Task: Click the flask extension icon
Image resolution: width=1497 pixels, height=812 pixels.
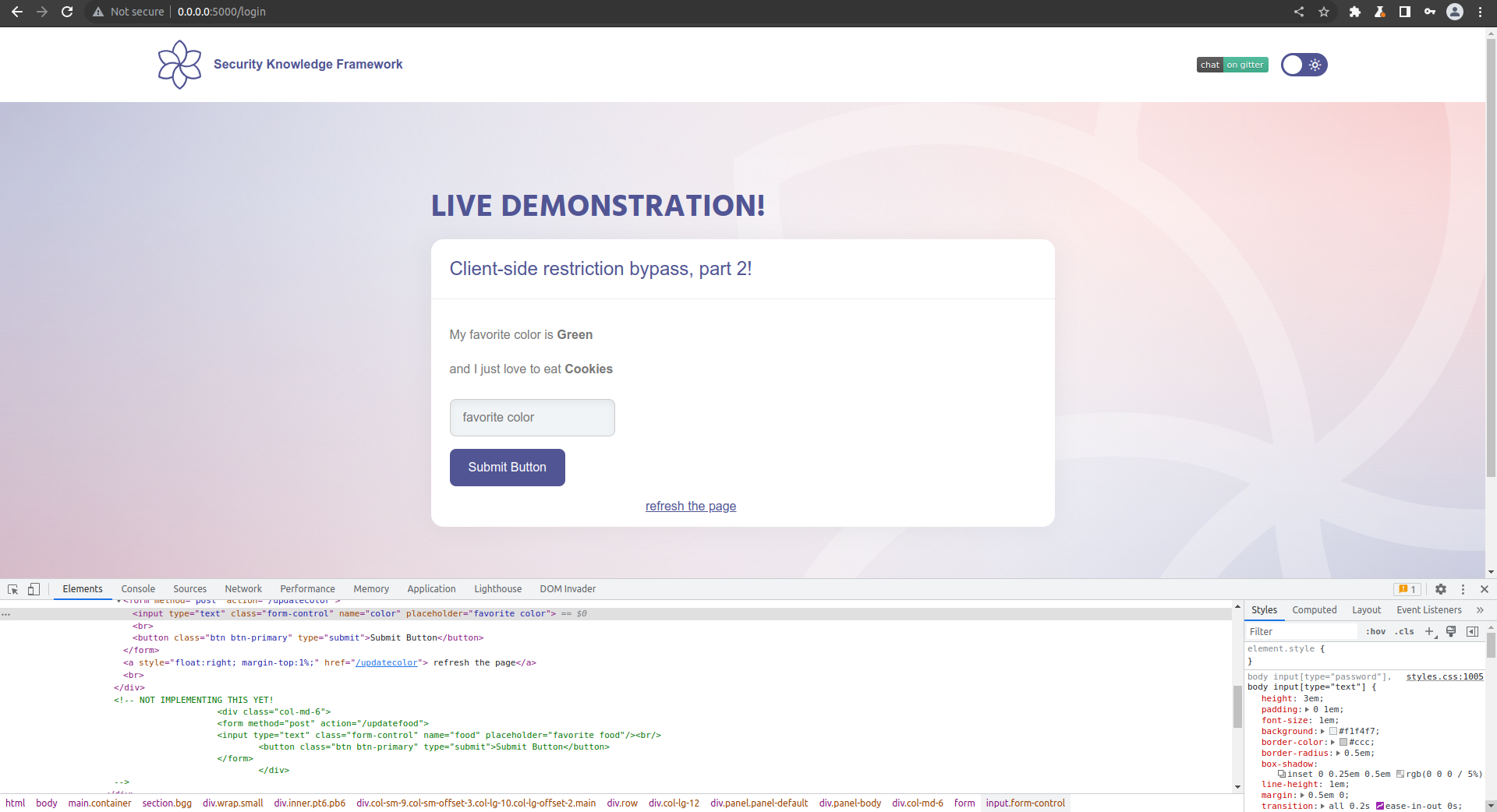Action: click(1380, 12)
